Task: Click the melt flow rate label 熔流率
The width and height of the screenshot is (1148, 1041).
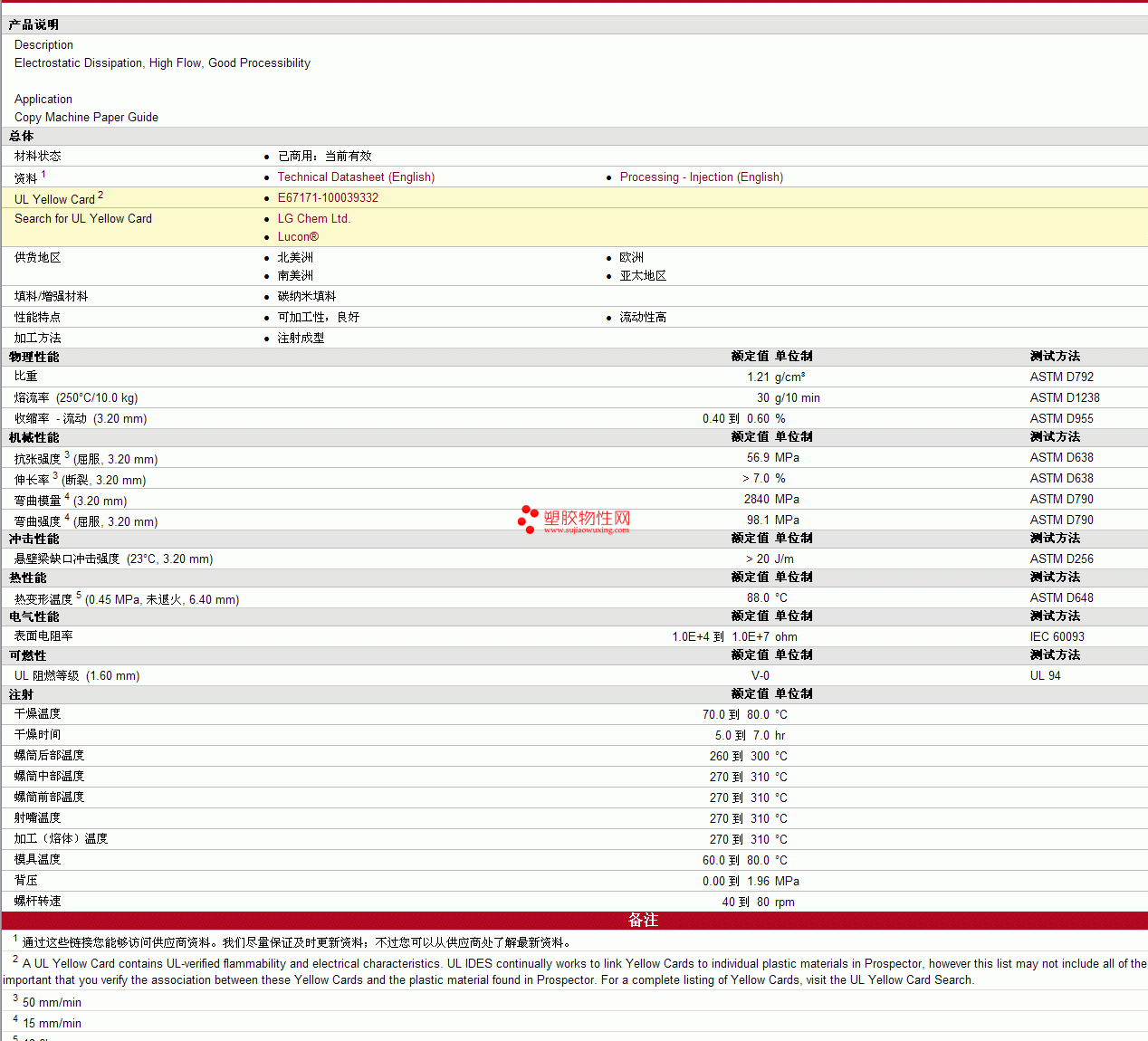Action: [32, 398]
